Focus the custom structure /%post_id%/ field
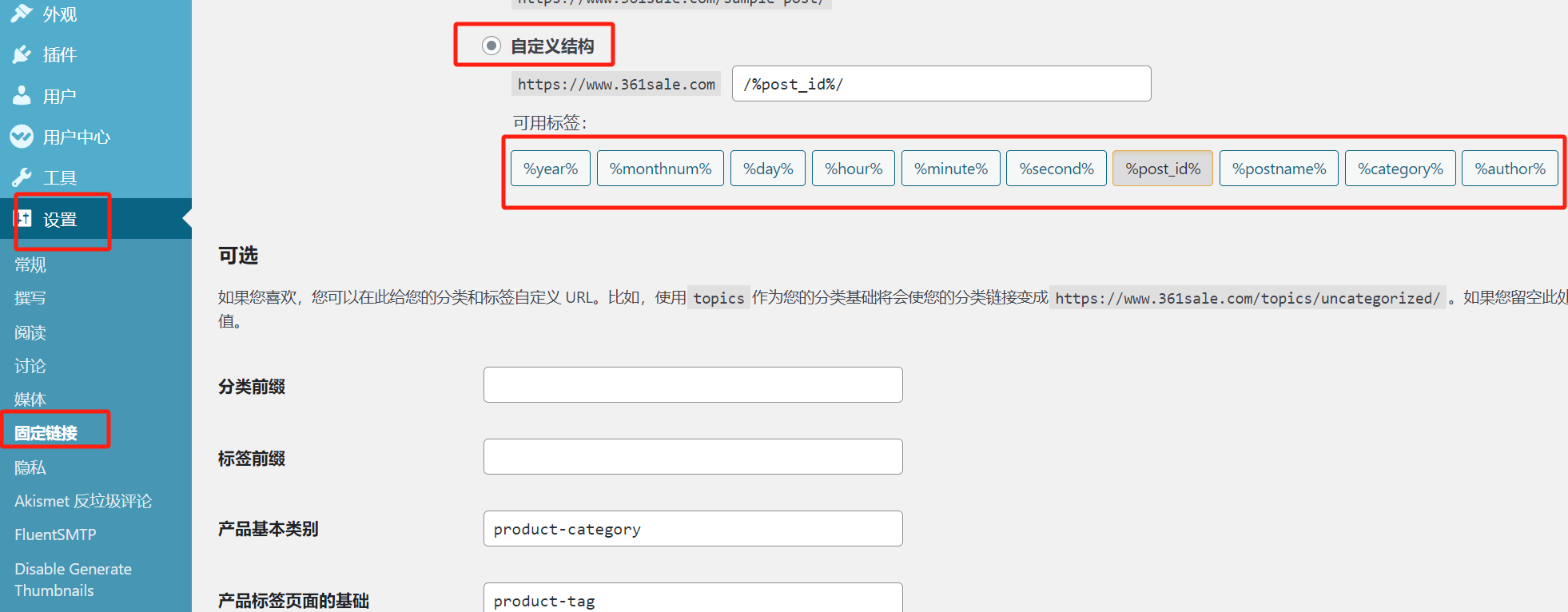The image size is (1568, 612). coord(941,83)
